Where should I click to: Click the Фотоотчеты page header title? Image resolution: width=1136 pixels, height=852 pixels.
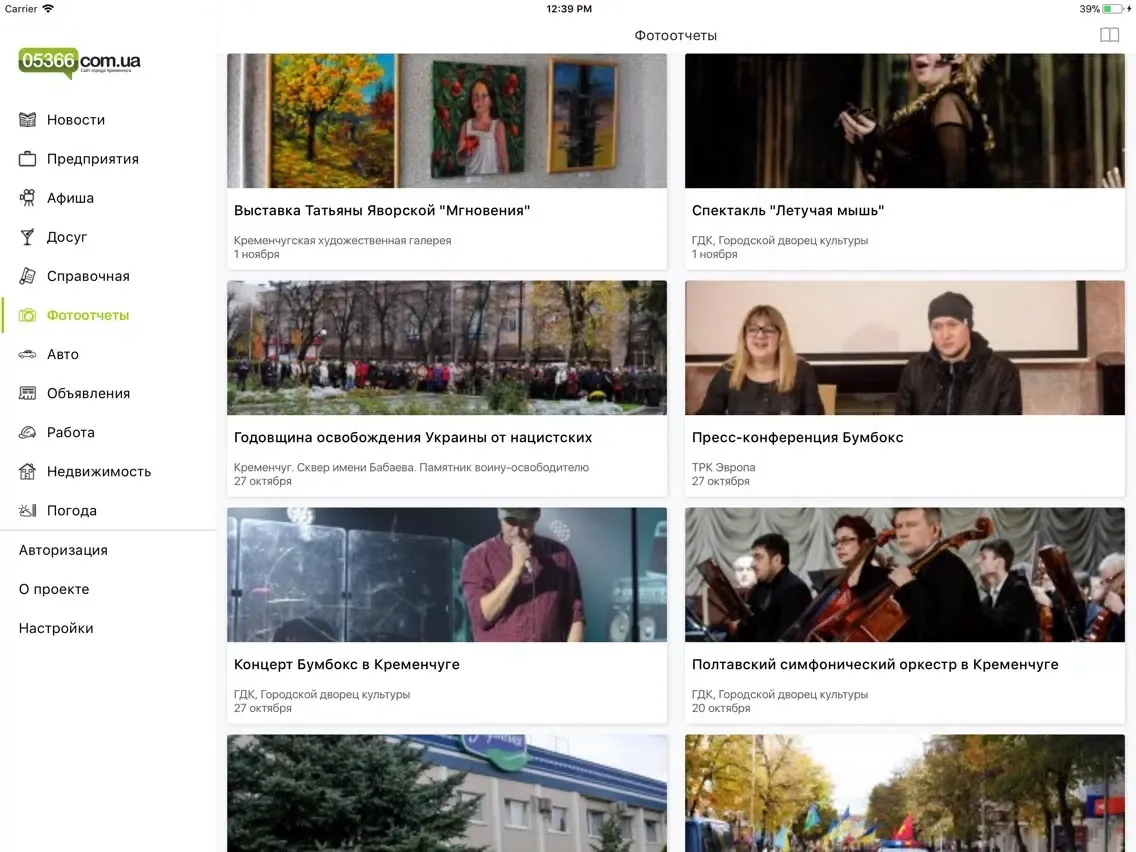675,36
